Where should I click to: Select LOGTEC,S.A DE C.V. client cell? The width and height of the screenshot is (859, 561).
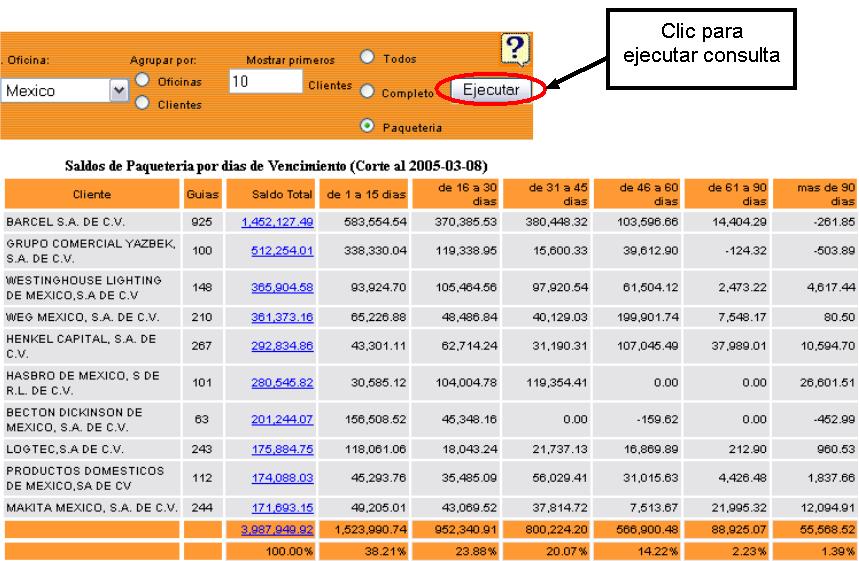tap(92, 449)
